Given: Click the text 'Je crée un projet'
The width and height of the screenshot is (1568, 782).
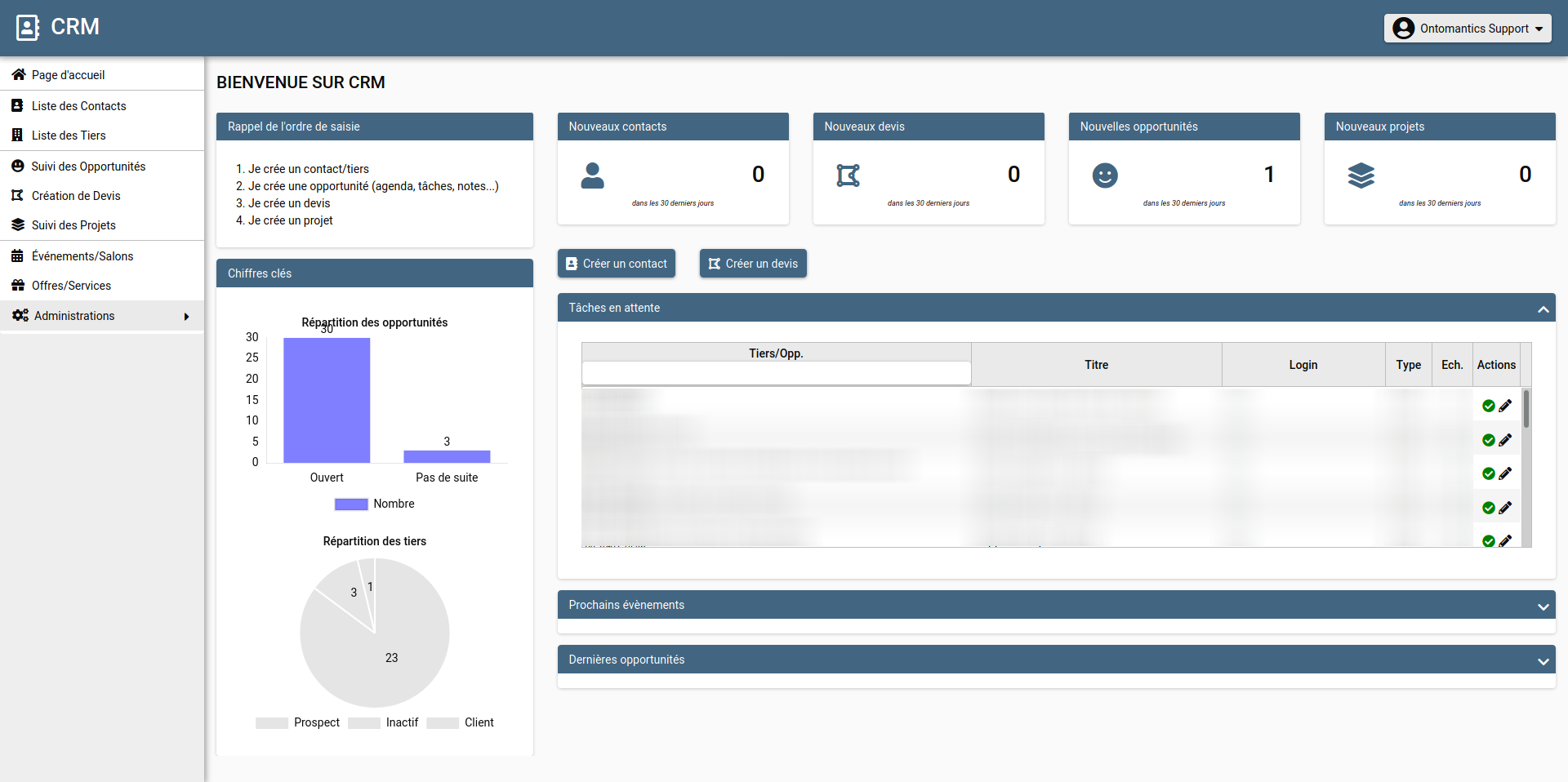Looking at the screenshot, I should [x=290, y=220].
